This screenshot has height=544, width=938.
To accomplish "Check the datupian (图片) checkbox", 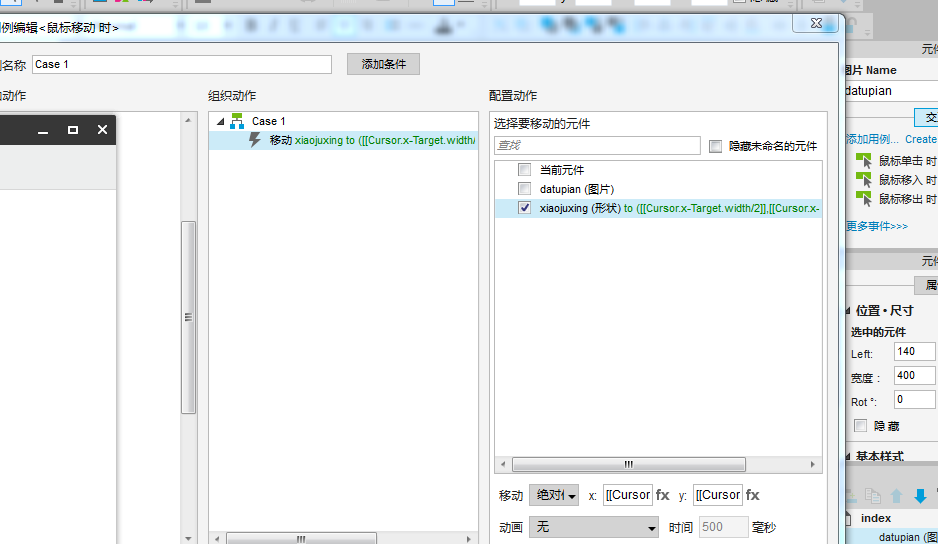I will (525, 189).
